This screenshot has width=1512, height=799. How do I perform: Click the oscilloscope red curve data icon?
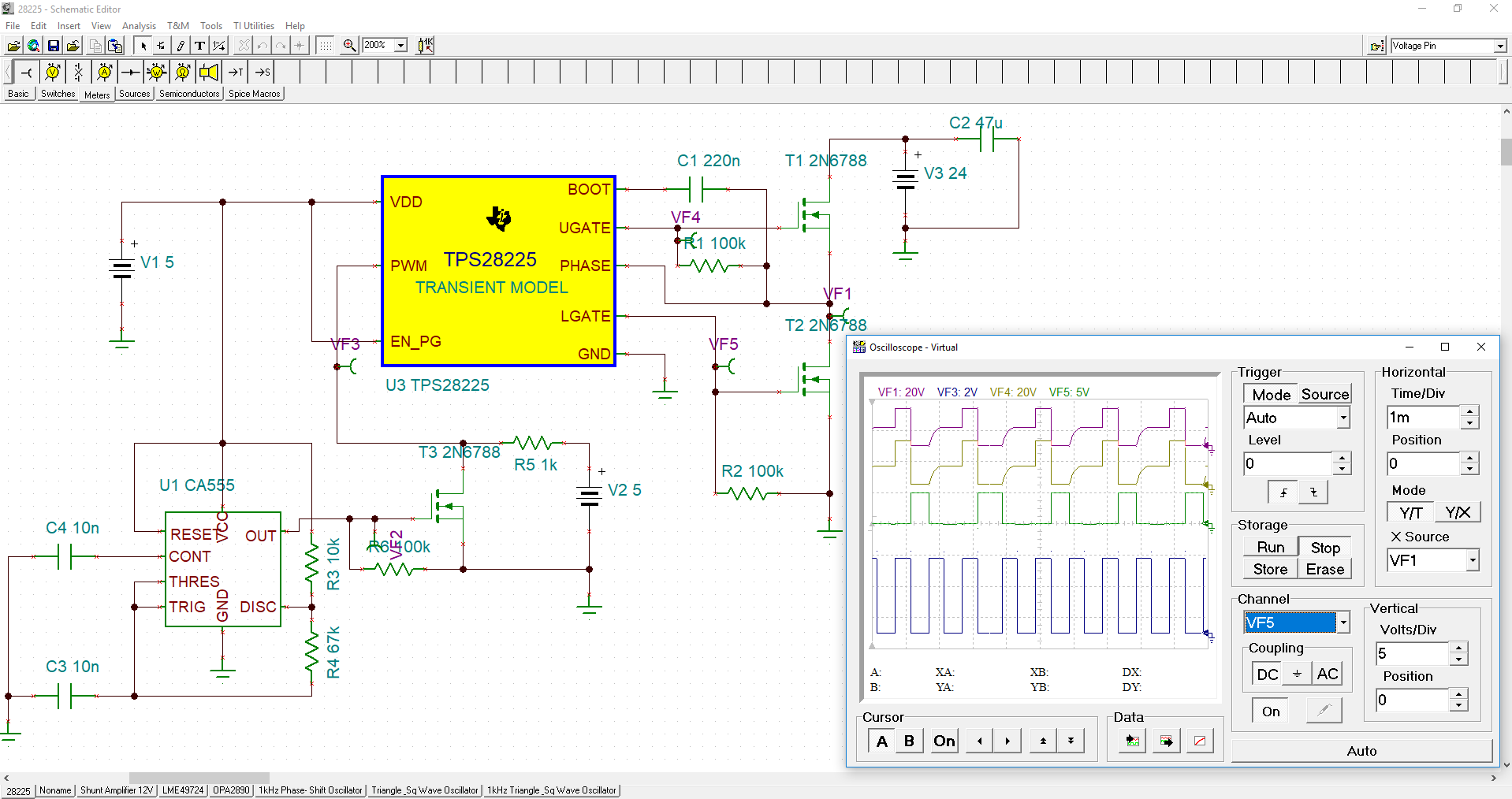[1200, 741]
